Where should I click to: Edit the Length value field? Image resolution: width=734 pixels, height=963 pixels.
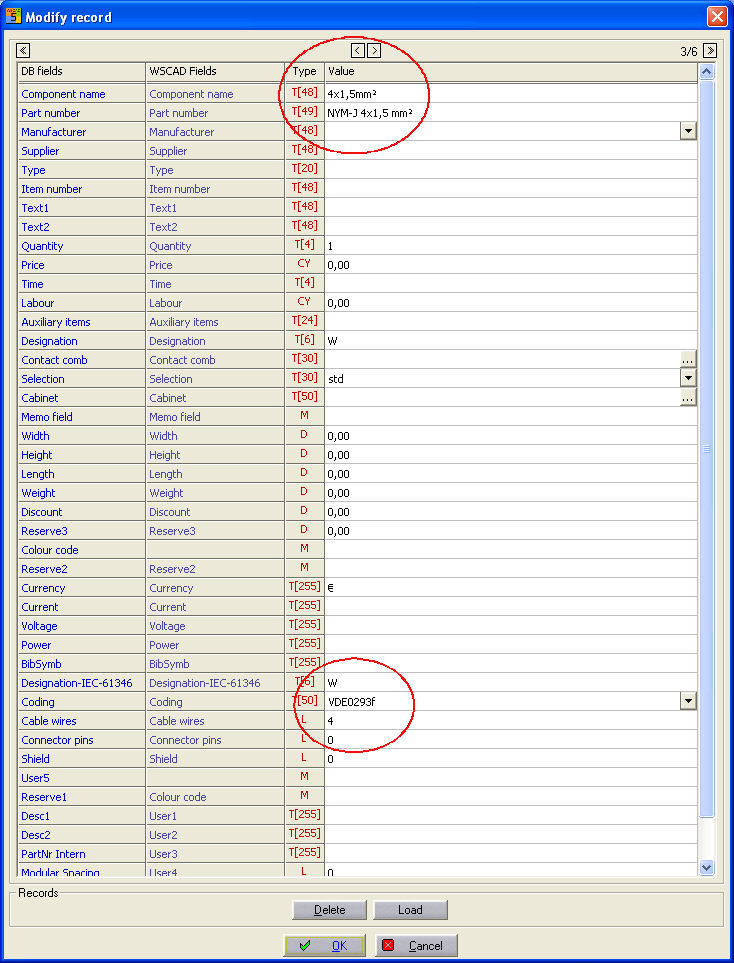[x=511, y=474]
